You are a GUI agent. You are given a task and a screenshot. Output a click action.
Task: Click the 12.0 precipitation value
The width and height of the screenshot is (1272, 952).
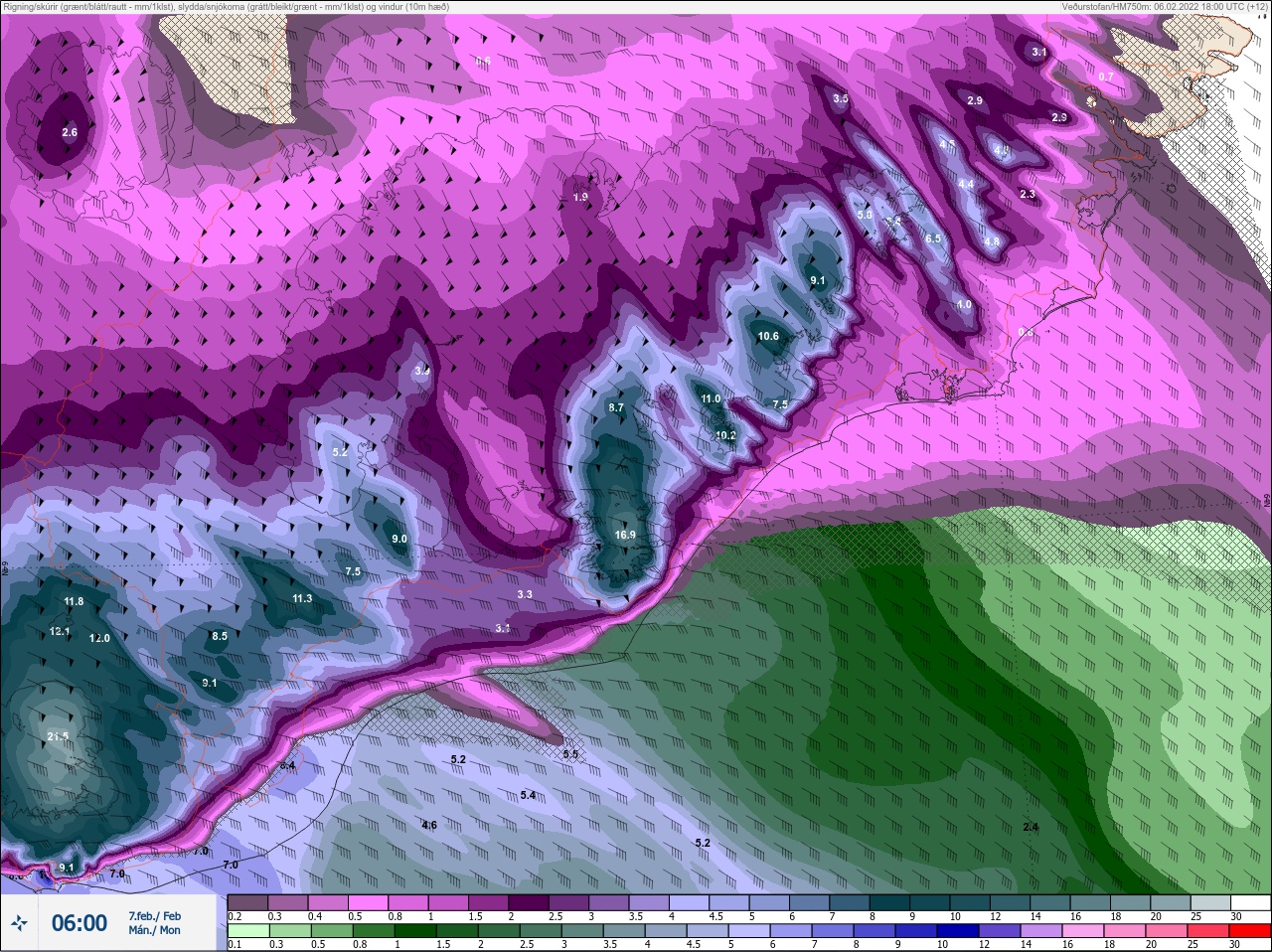pos(99,638)
